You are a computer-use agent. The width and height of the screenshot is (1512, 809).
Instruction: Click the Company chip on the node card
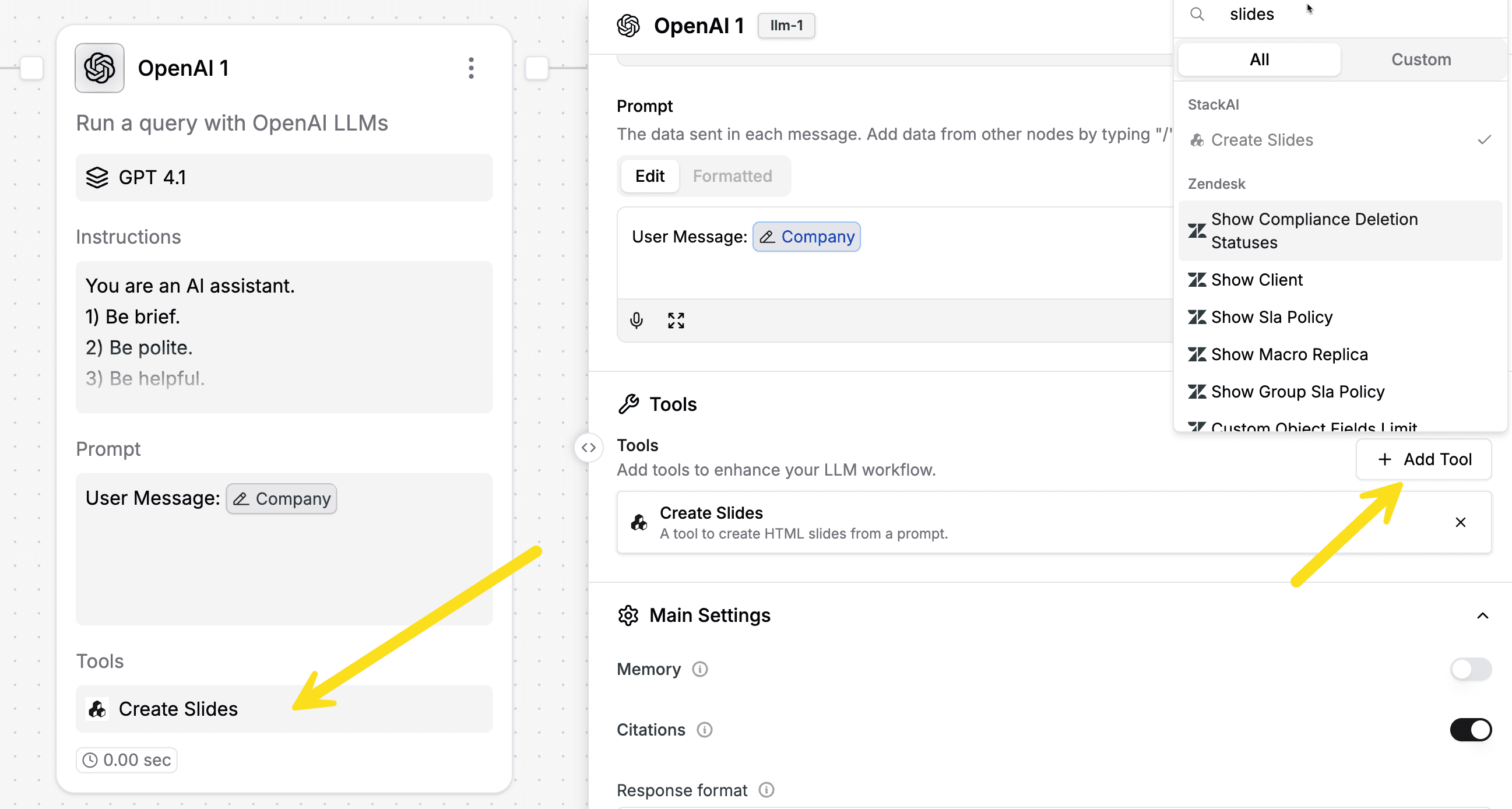click(x=282, y=498)
